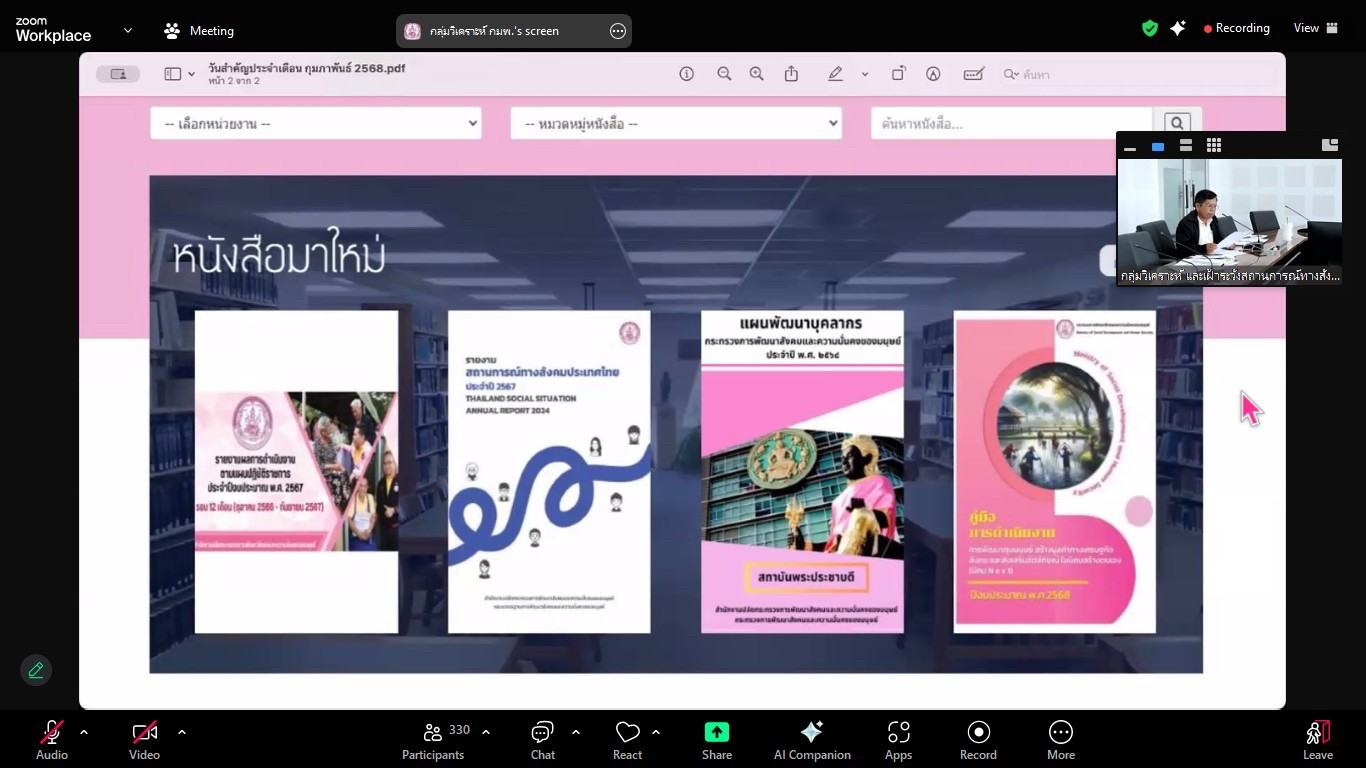Open the annotation pencil tool

[36, 670]
